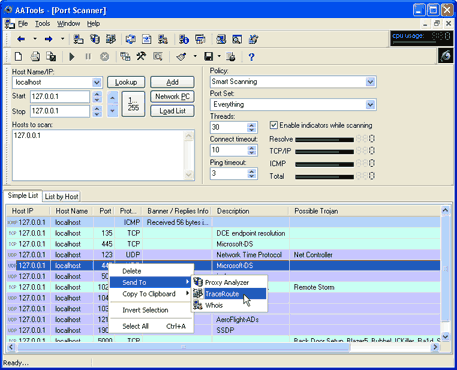
Task: Open help with the question mark icon
Action: tap(251, 57)
